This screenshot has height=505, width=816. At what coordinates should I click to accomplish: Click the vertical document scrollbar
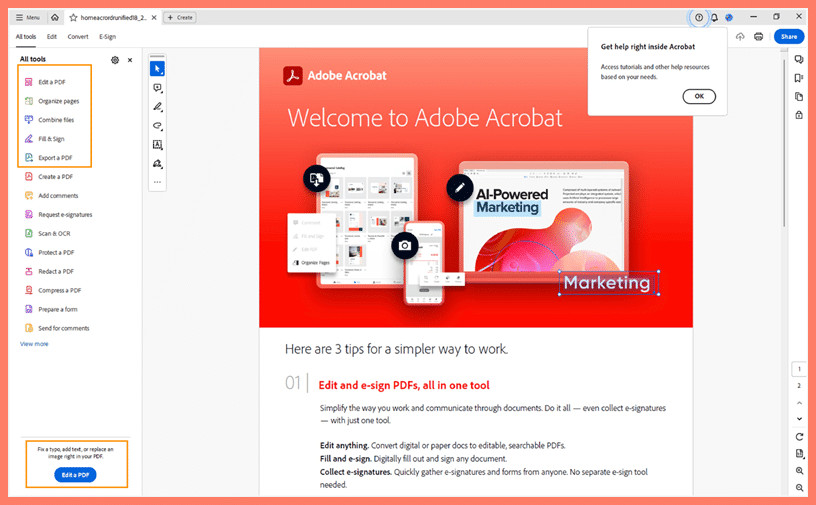(784, 143)
